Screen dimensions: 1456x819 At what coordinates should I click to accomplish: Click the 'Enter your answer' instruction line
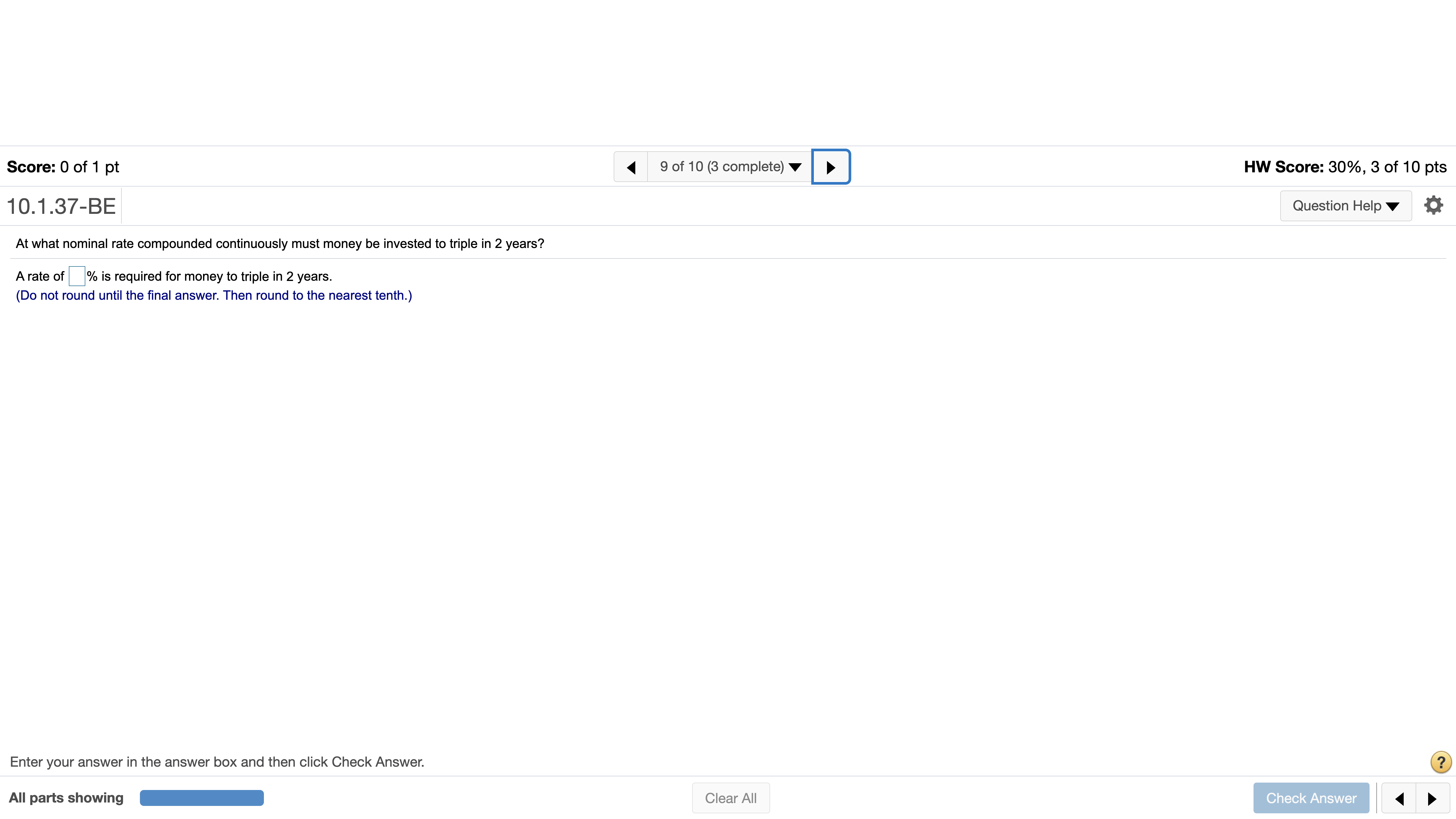tap(217, 762)
